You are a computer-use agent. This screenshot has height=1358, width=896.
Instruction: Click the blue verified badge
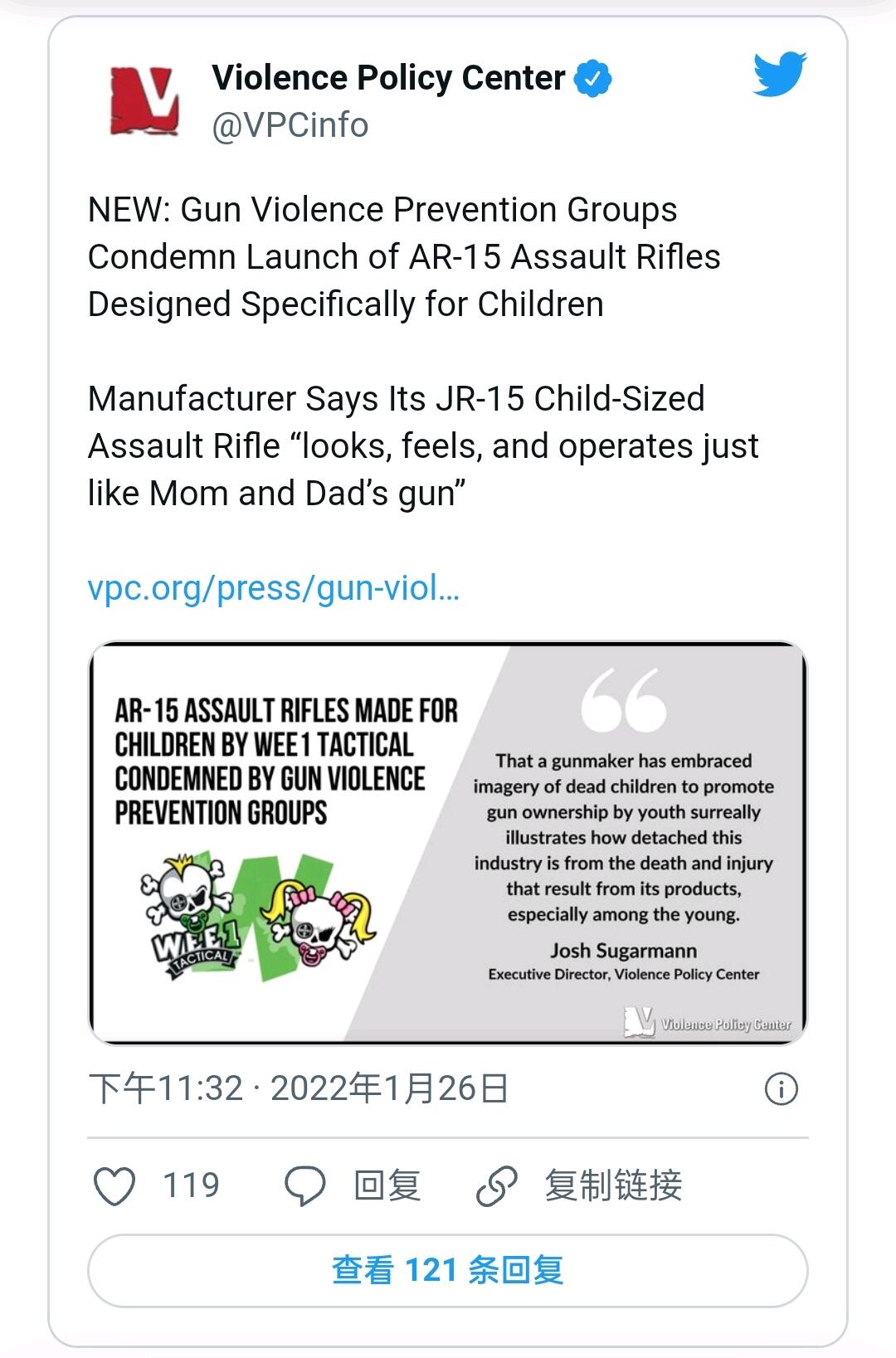click(592, 78)
